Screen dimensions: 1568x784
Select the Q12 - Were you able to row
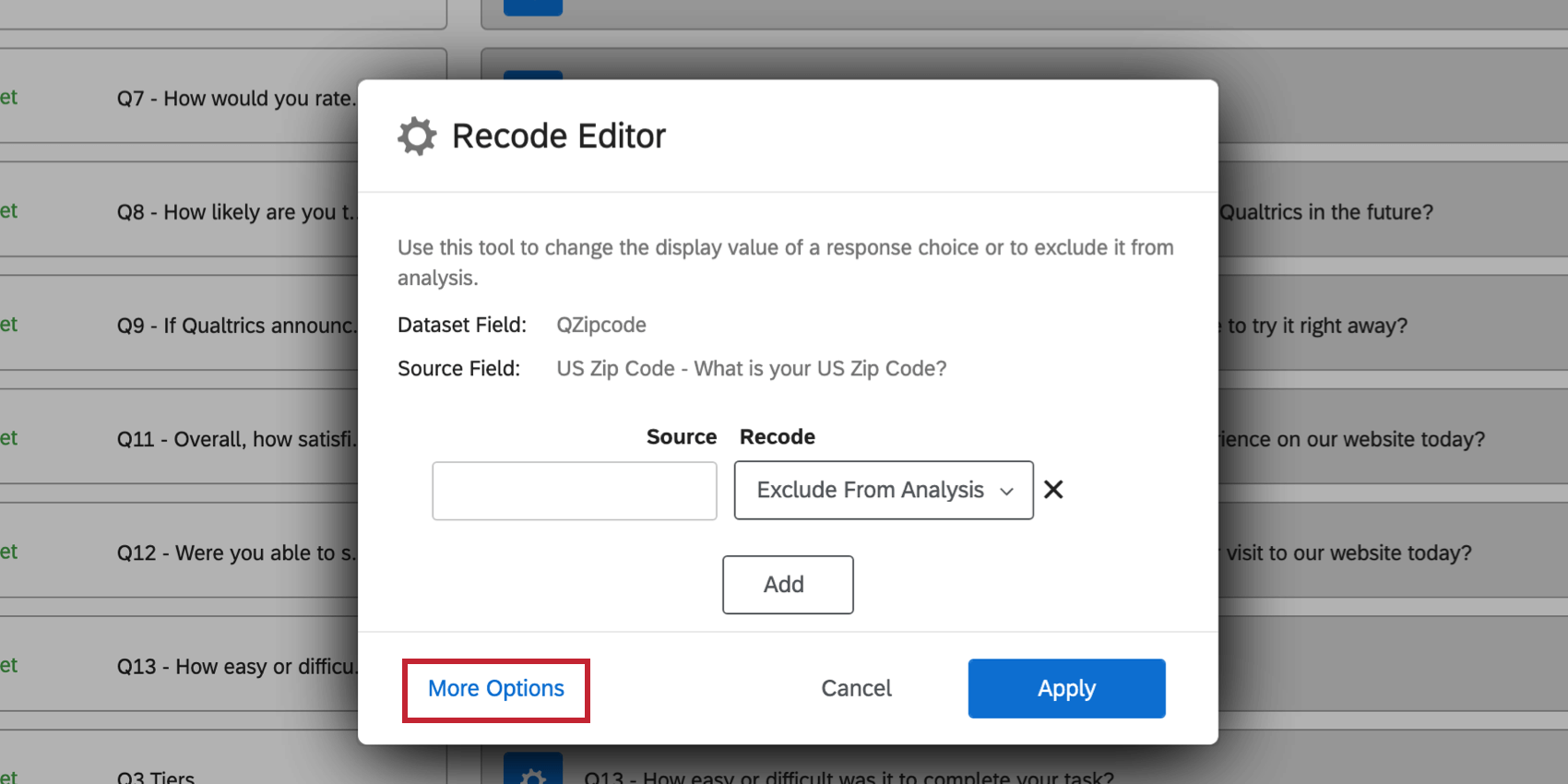(x=235, y=552)
